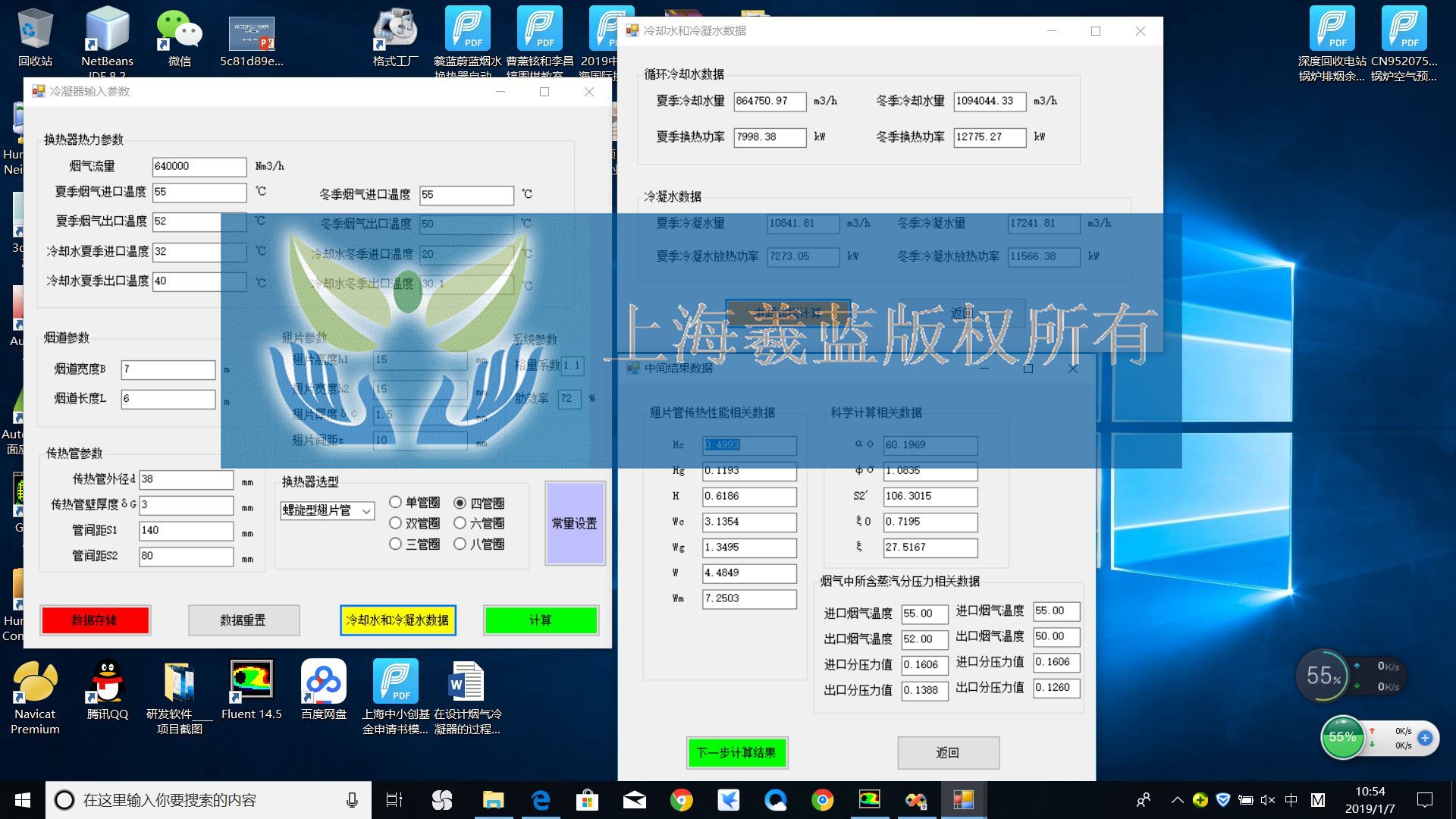Click the green 55% speed ball widget

coord(1342,737)
